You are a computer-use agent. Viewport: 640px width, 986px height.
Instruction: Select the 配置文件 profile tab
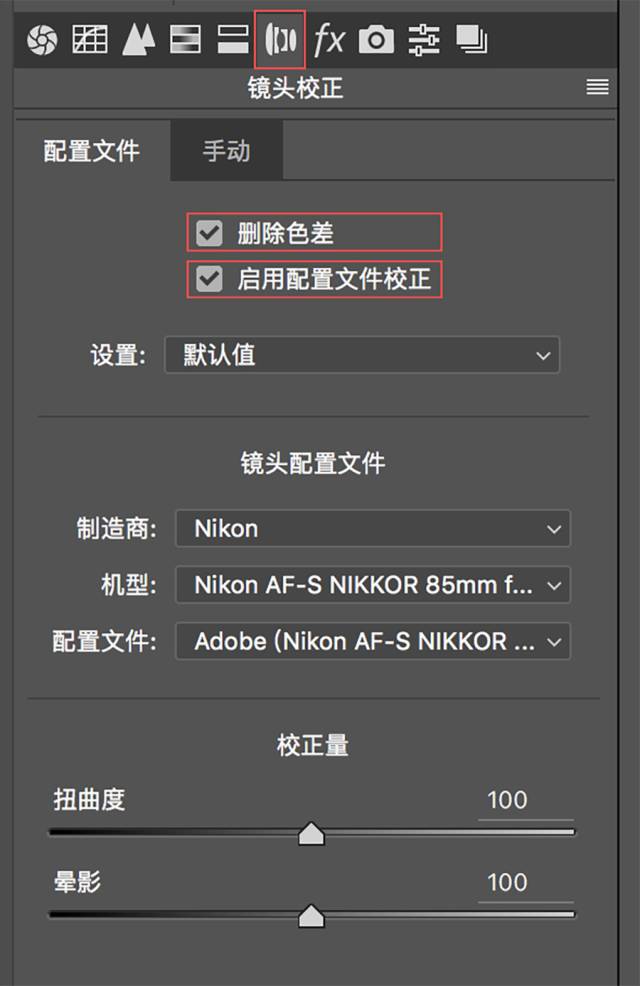(x=92, y=151)
